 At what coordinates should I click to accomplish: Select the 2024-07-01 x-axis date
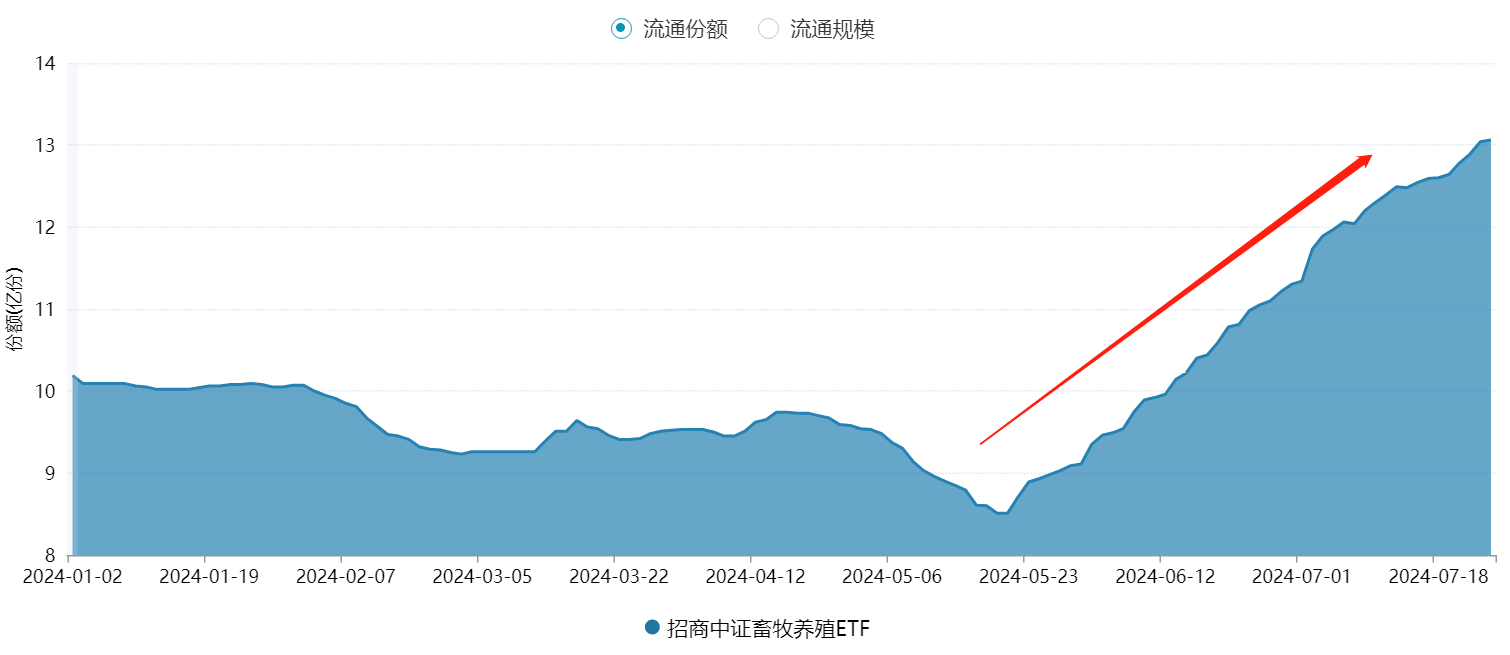pyautogui.click(x=1296, y=576)
